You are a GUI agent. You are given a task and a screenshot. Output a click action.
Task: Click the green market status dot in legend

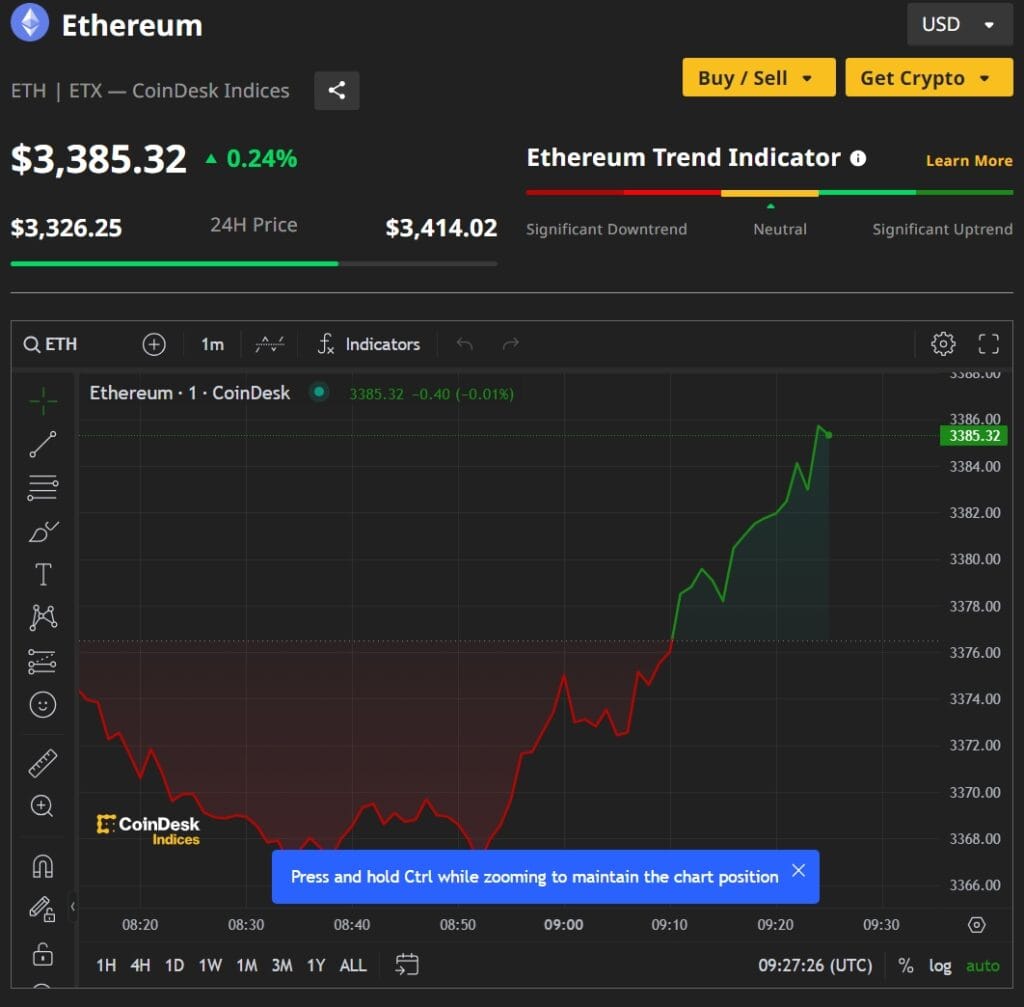pos(319,392)
